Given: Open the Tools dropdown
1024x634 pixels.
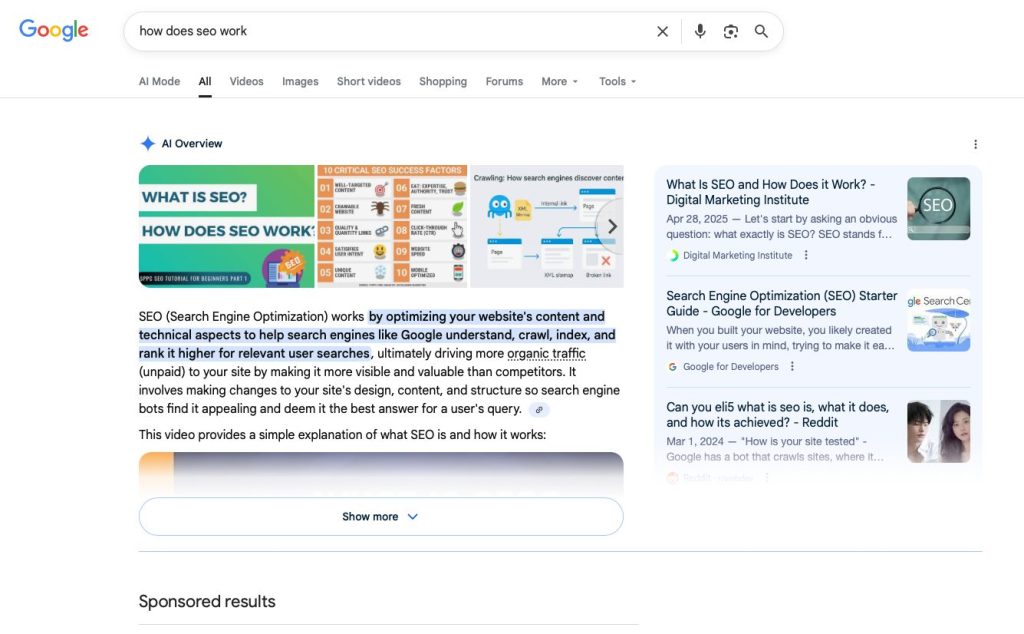Looking at the screenshot, I should tap(617, 82).
